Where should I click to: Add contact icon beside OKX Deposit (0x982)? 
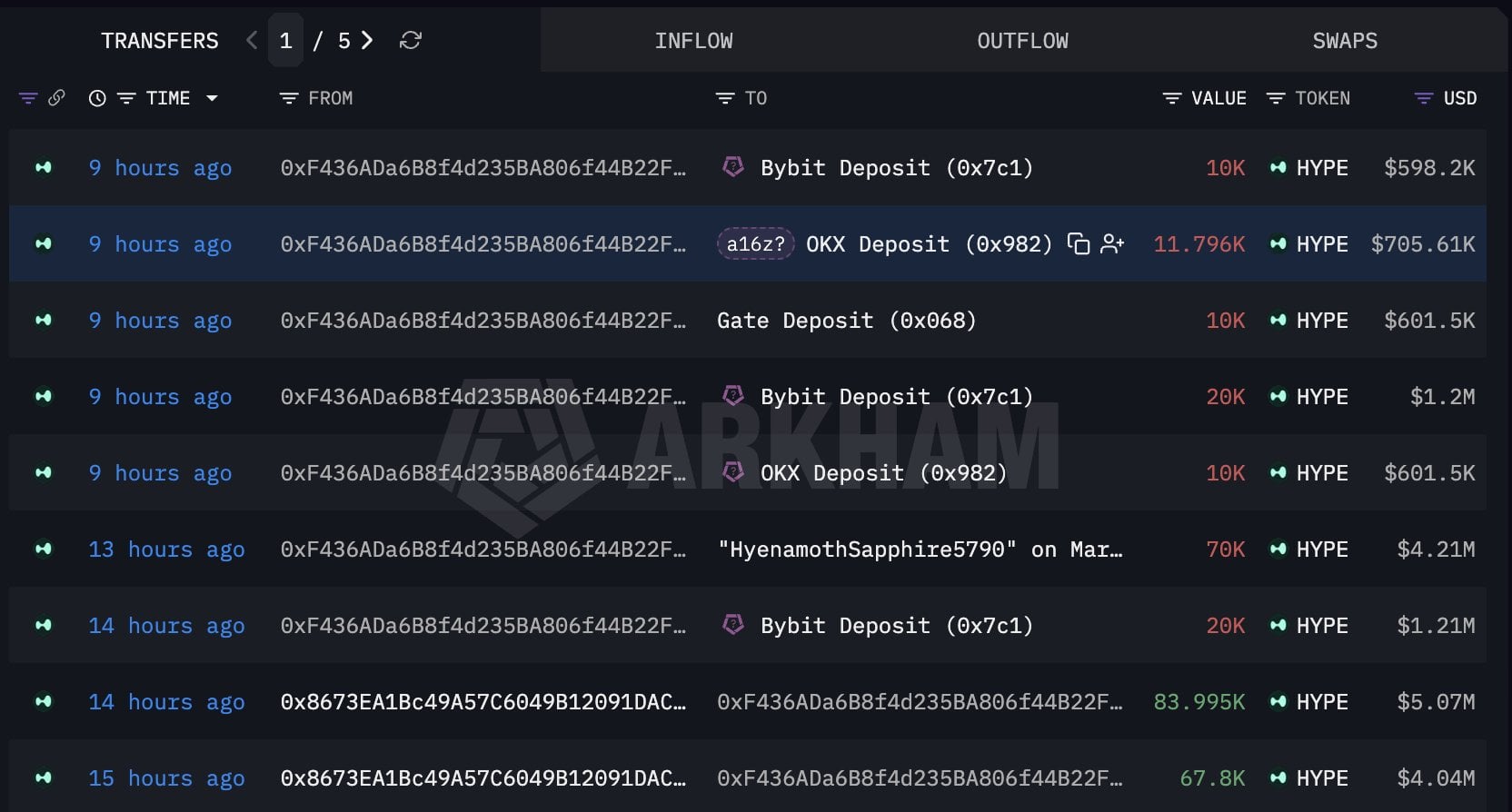pyautogui.click(x=1112, y=244)
